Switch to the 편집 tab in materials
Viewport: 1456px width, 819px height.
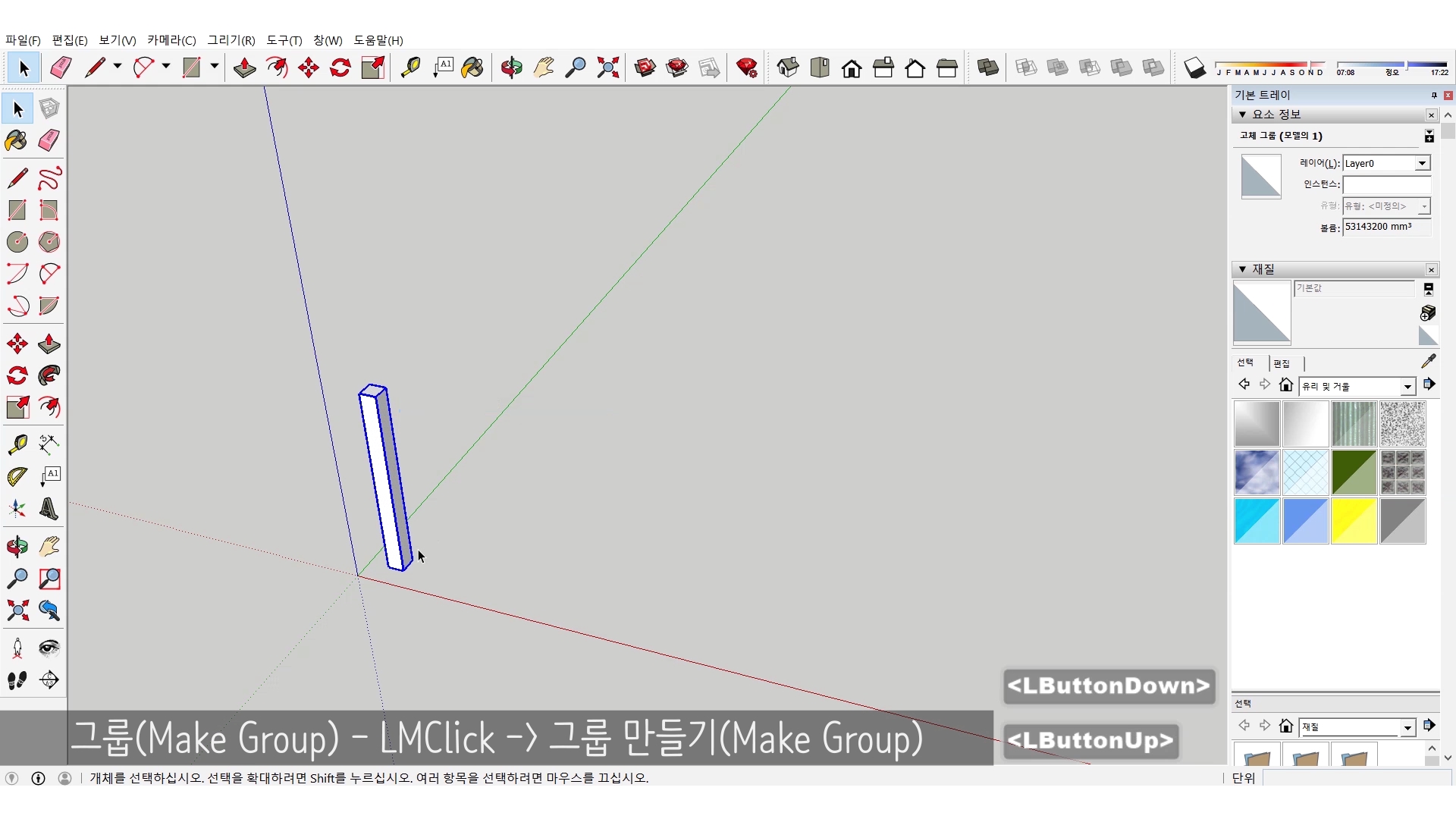[x=1282, y=364]
